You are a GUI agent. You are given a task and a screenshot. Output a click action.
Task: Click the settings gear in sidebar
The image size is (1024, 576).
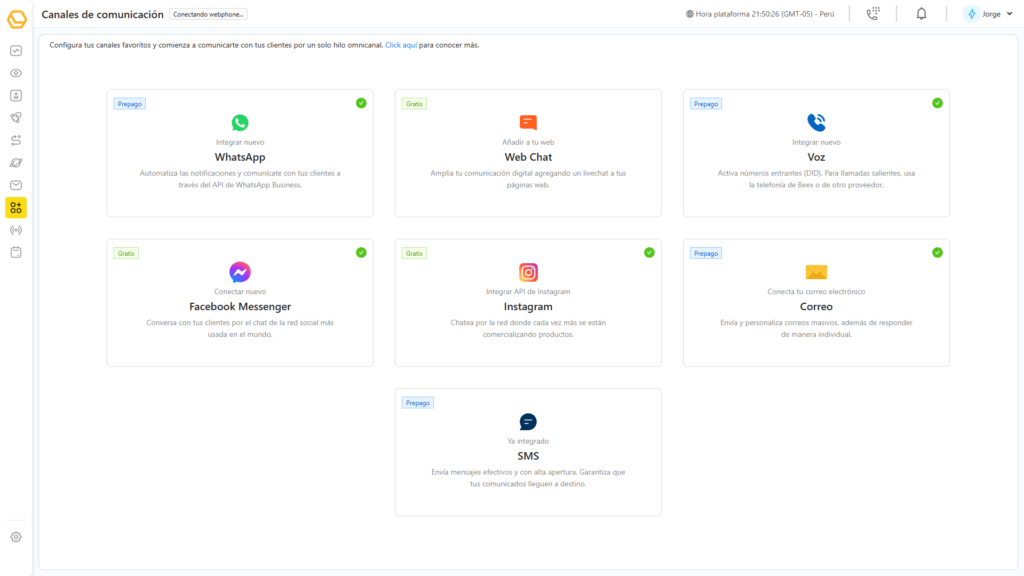coord(16,537)
